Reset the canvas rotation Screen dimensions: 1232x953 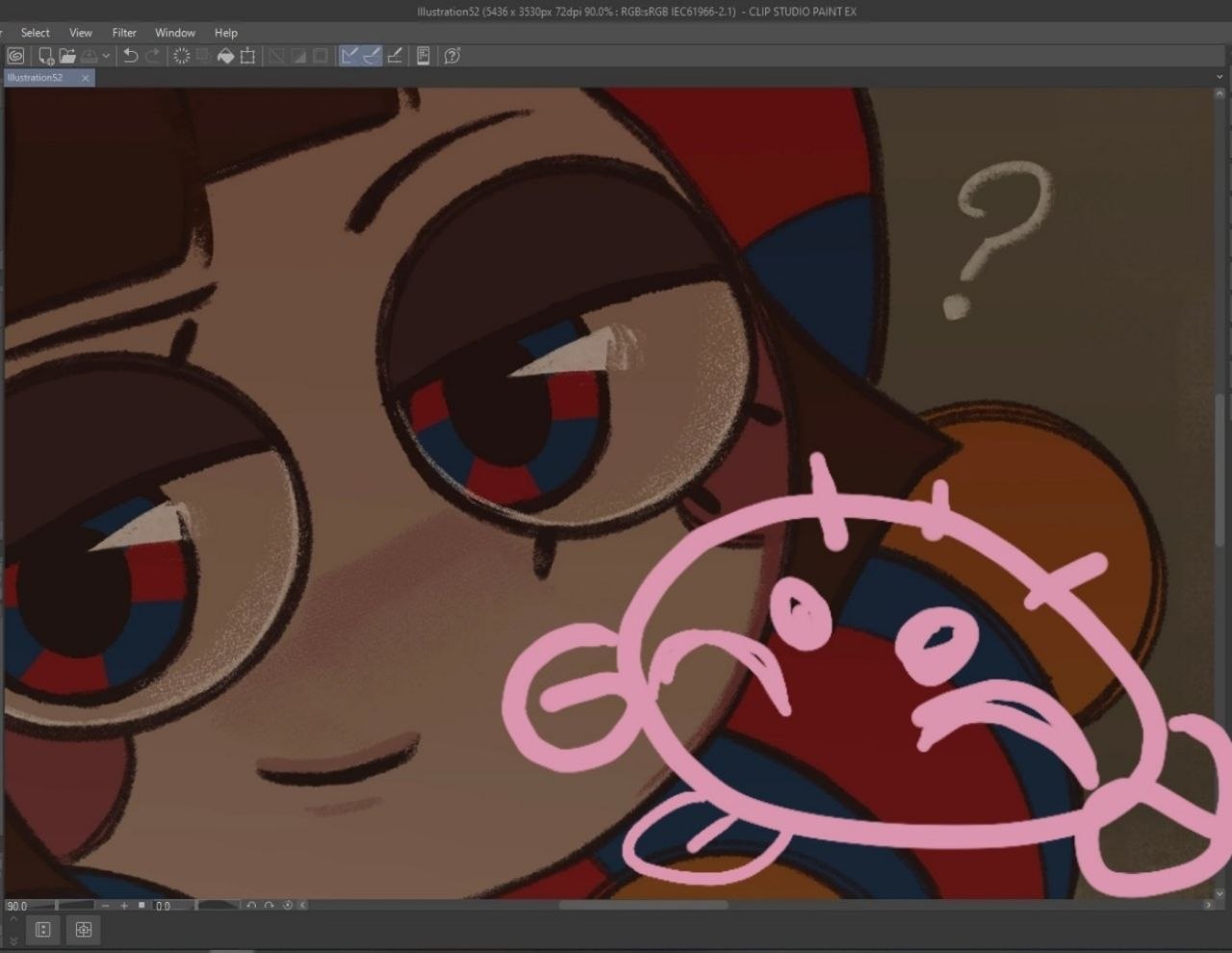287,906
